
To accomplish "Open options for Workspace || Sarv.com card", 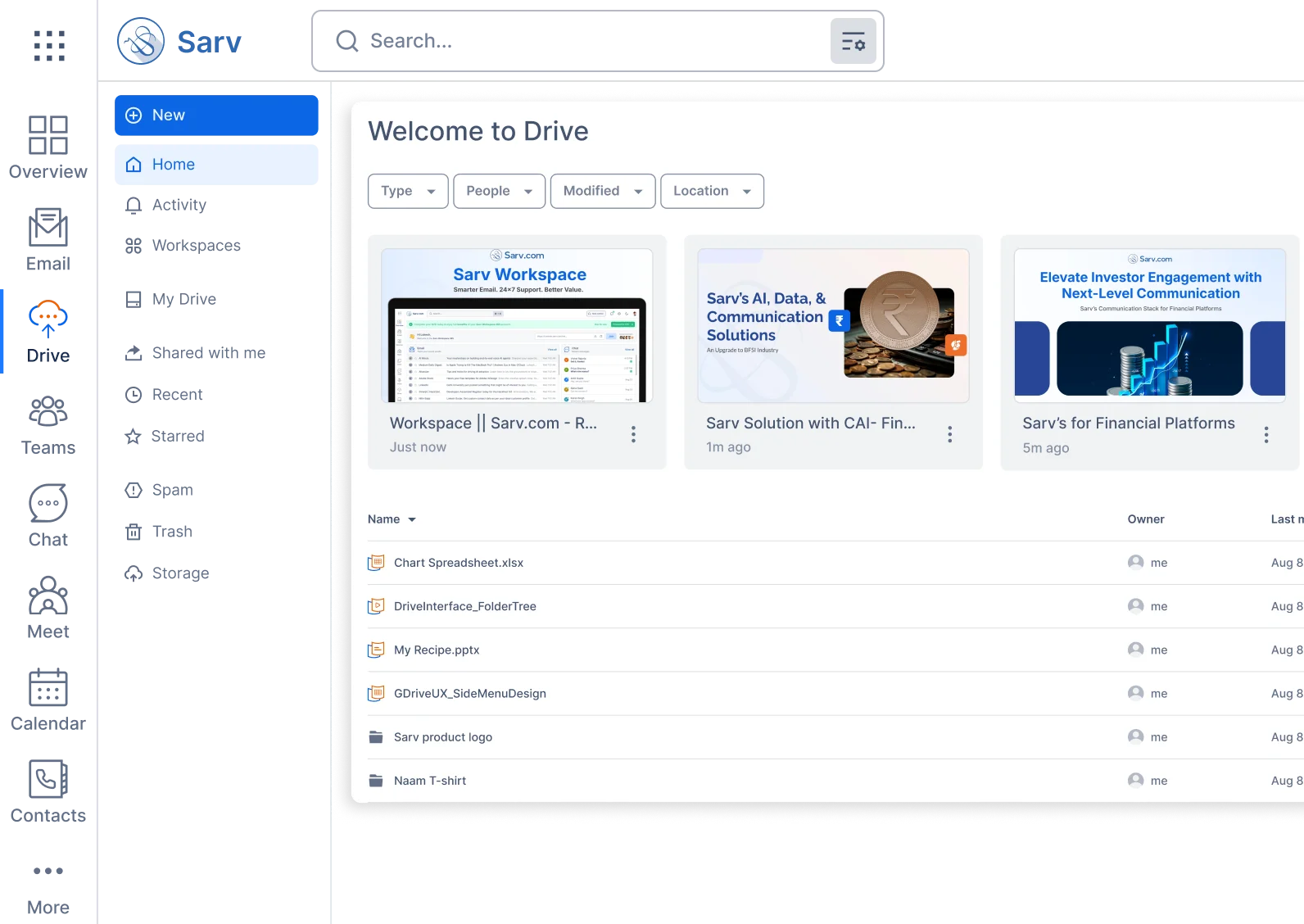I will (x=633, y=434).
